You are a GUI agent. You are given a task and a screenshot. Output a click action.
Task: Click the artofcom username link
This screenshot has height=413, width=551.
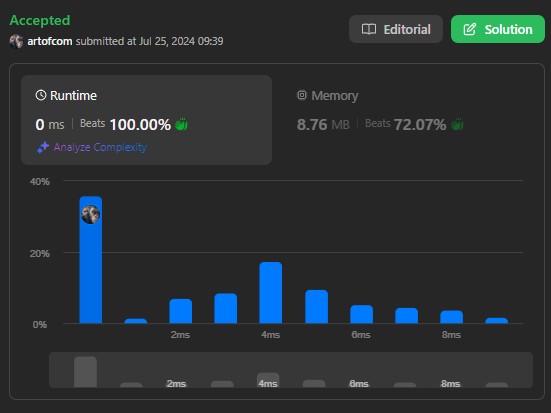(x=50, y=41)
